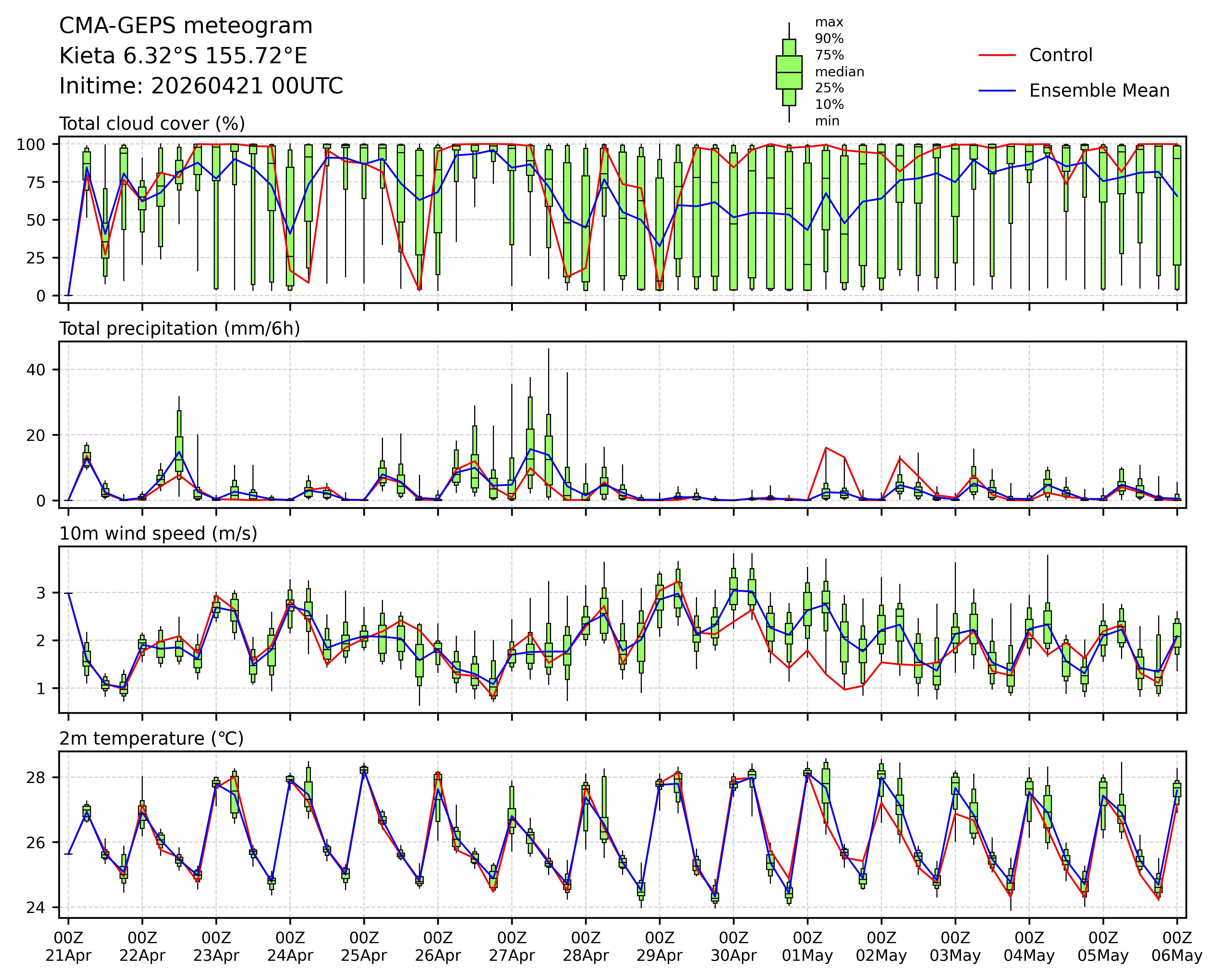Click the '00Z 06May' x-axis label
The height and width of the screenshot is (980, 1219).
coord(1177,947)
